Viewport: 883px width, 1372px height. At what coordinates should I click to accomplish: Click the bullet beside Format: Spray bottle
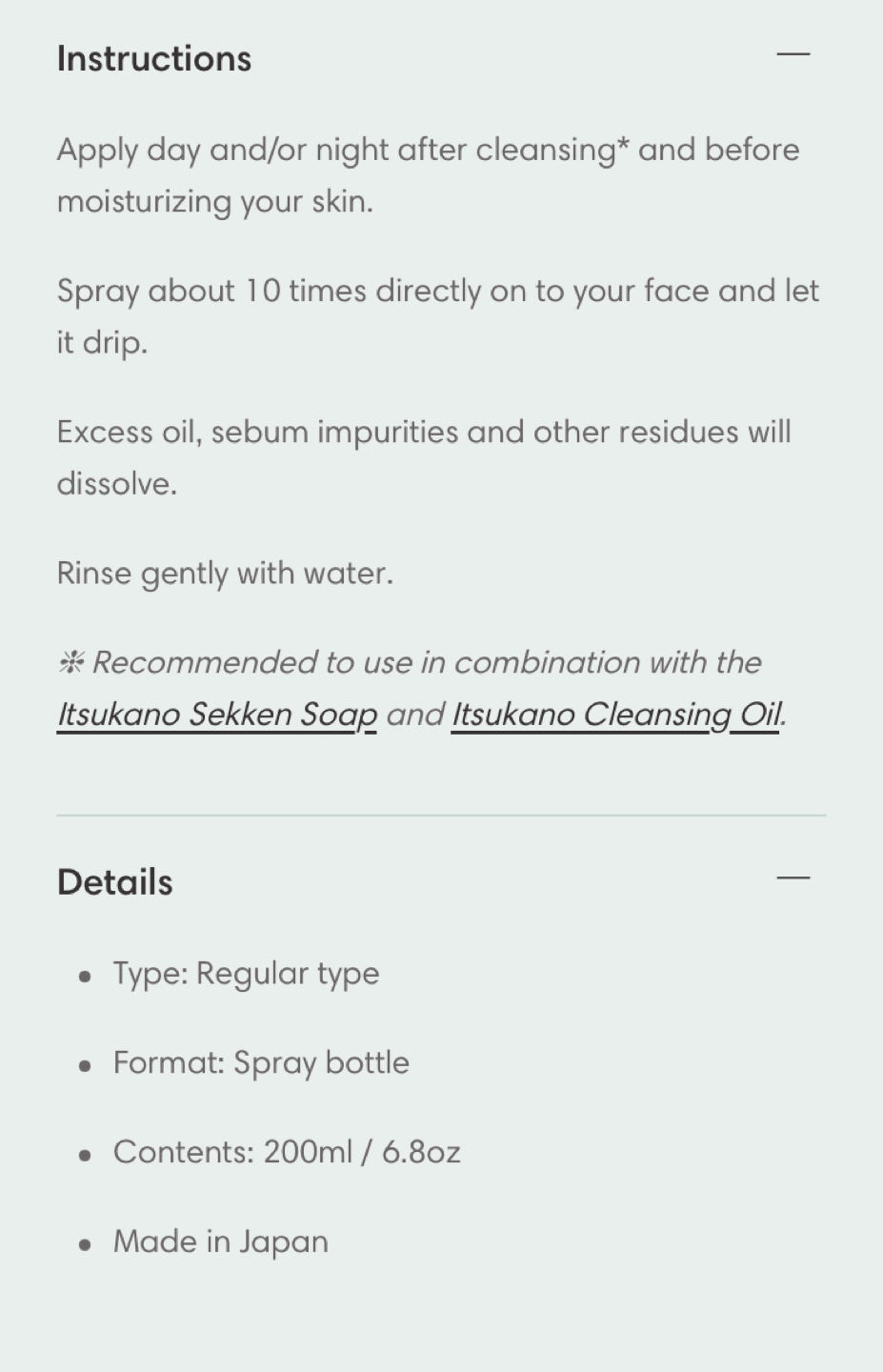[86, 1065]
